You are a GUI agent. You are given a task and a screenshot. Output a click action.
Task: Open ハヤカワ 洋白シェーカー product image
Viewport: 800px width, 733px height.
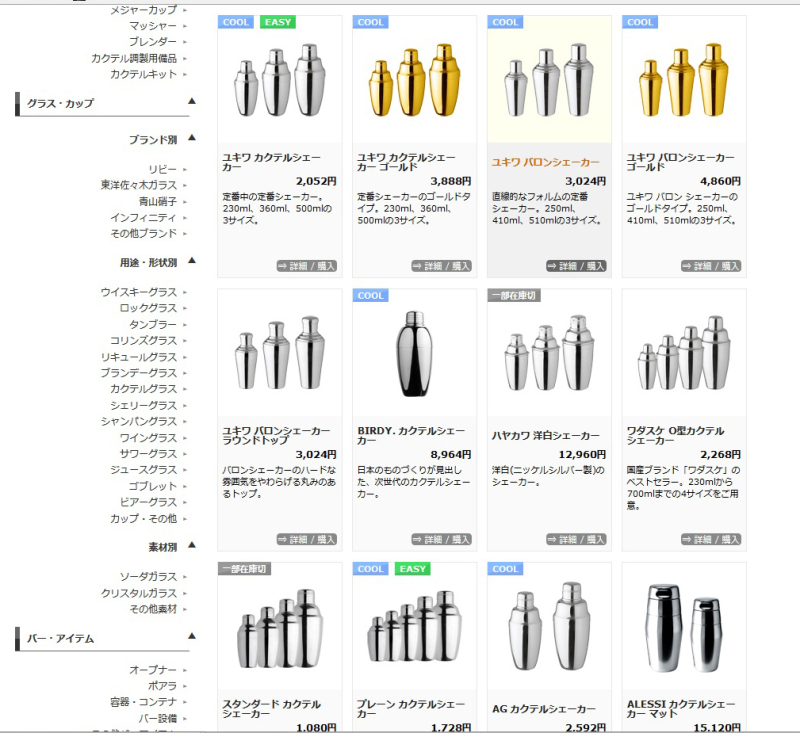point(549,353)
